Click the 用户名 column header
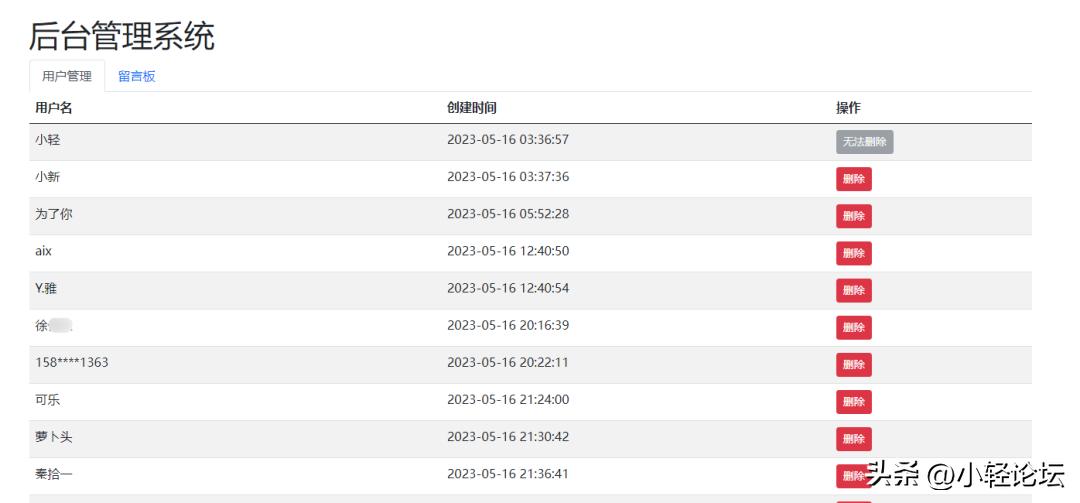This screenshot has width=1080, height=503. (54, 108)
